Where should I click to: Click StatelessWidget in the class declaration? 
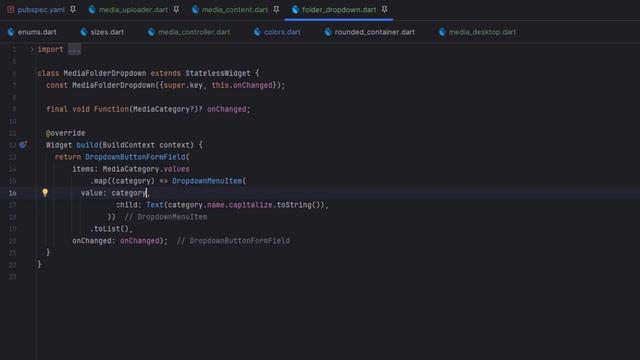[x=218, y=73]
